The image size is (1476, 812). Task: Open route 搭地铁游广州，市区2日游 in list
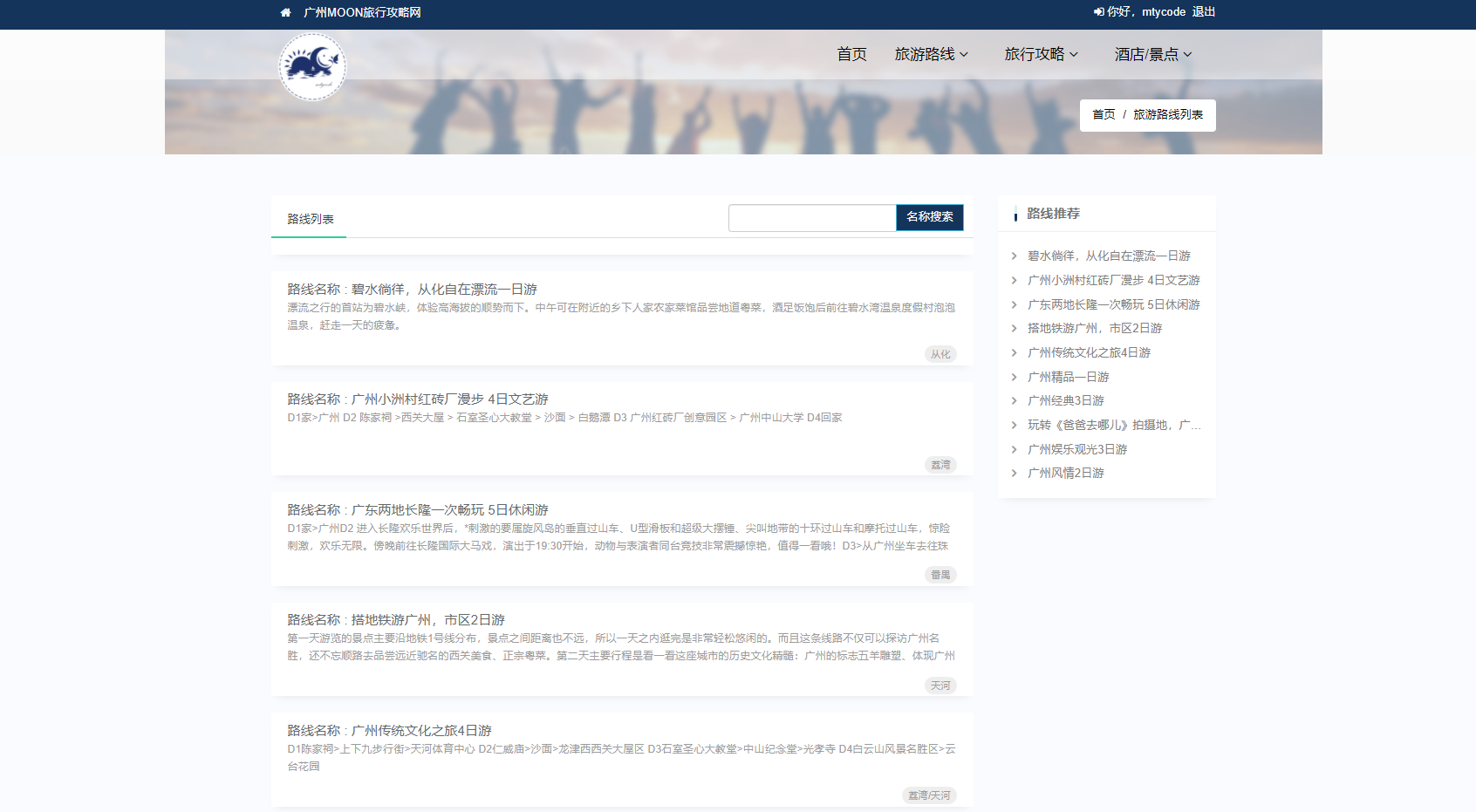[428, 619]
